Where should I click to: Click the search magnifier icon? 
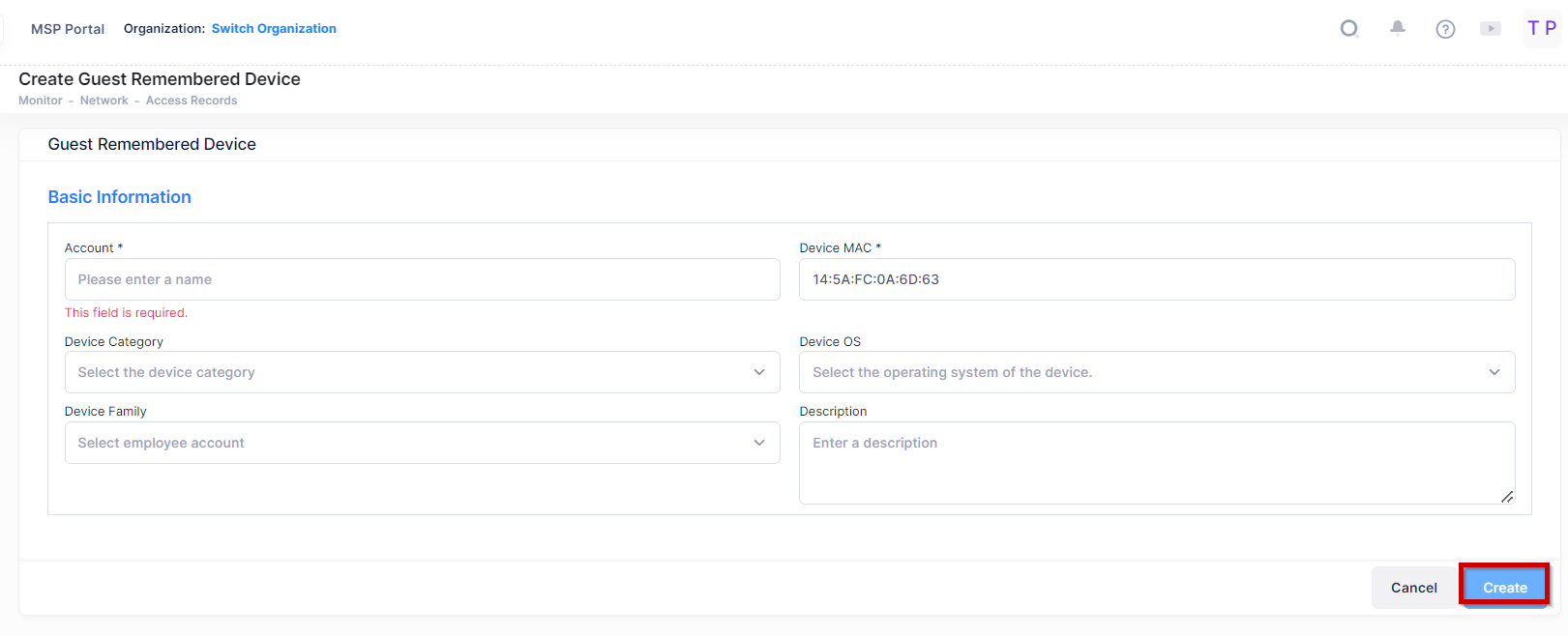point(1349,29)
